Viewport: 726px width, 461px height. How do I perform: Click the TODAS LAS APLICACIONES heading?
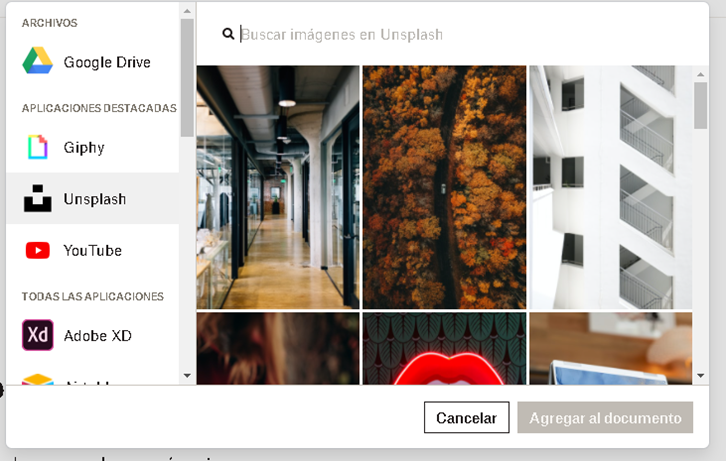93,296
